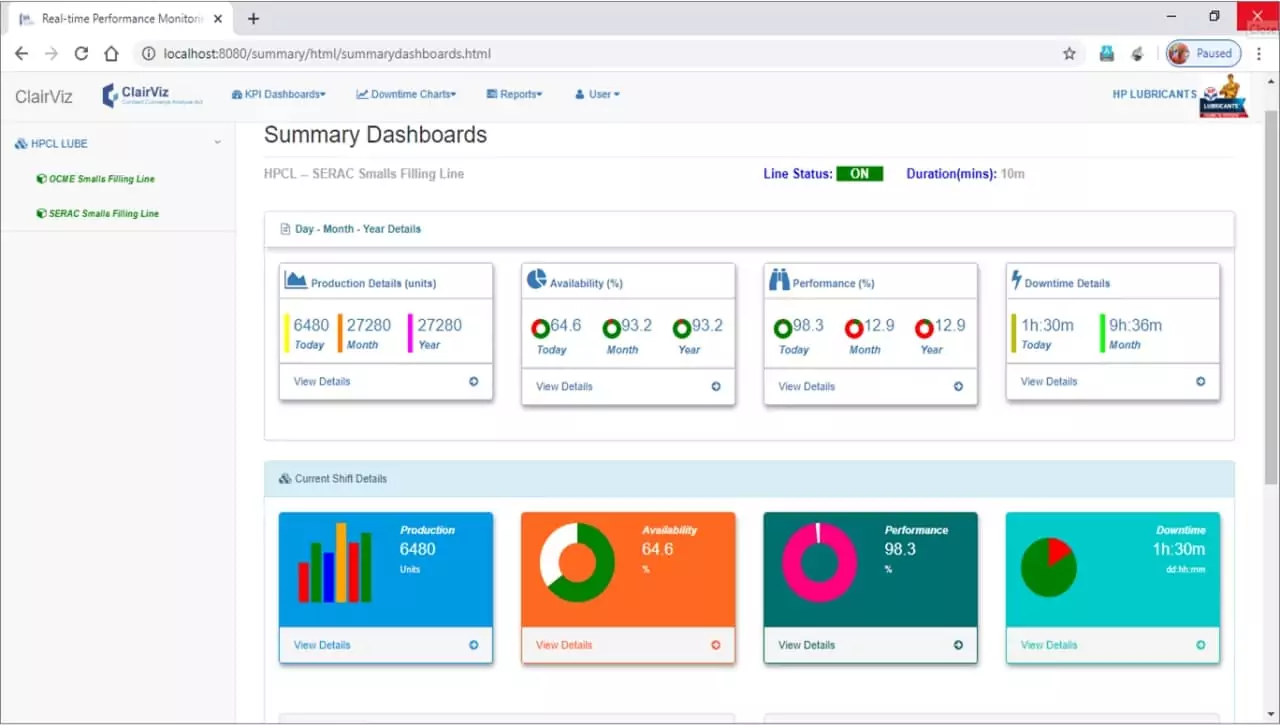Click HP LUBRICANTS text in header
The width and height of the screenshot is (1280, 725).
pyautogui.click(x=1154, y=94)
